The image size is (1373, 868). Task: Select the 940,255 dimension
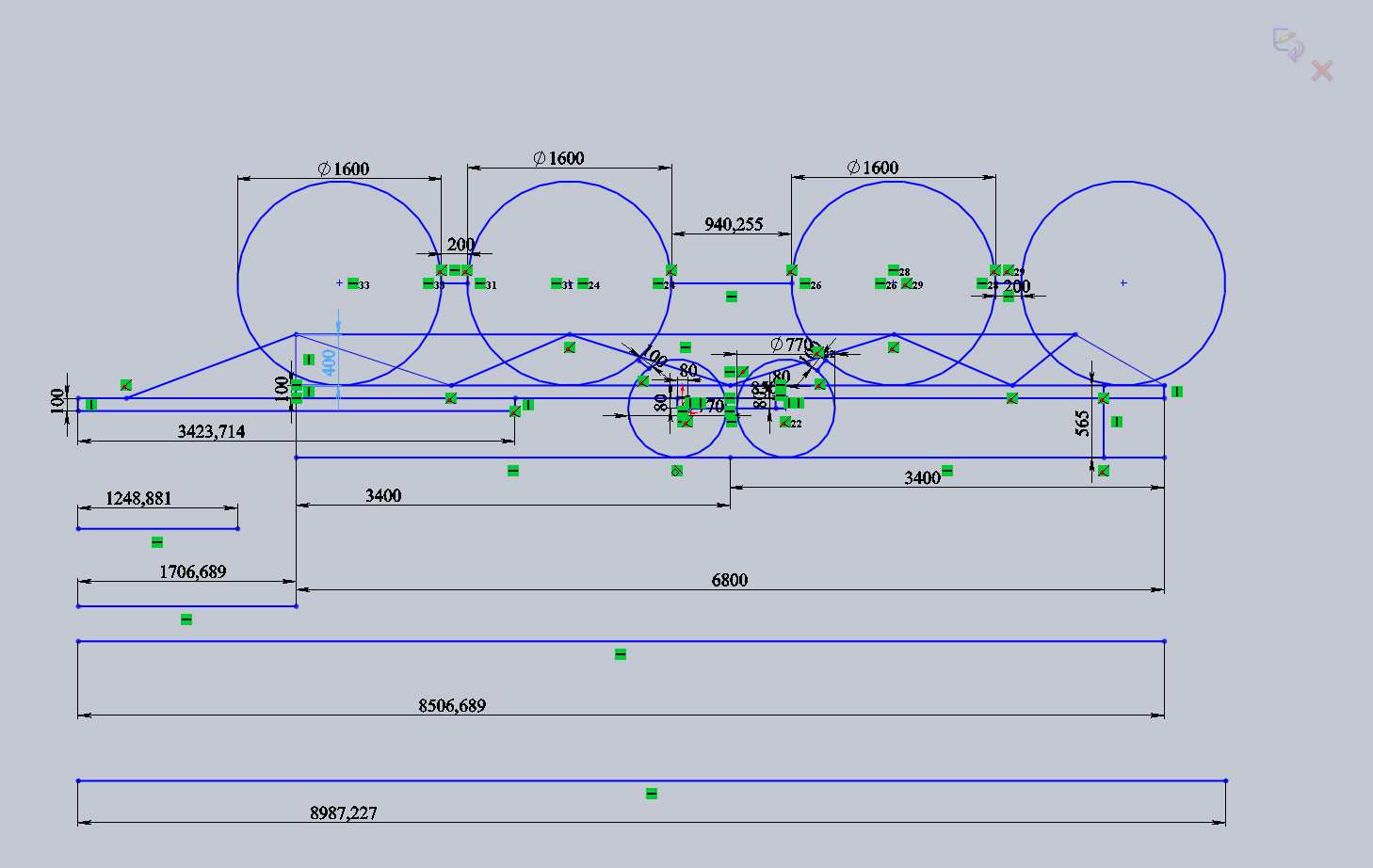tap(734, 224)
